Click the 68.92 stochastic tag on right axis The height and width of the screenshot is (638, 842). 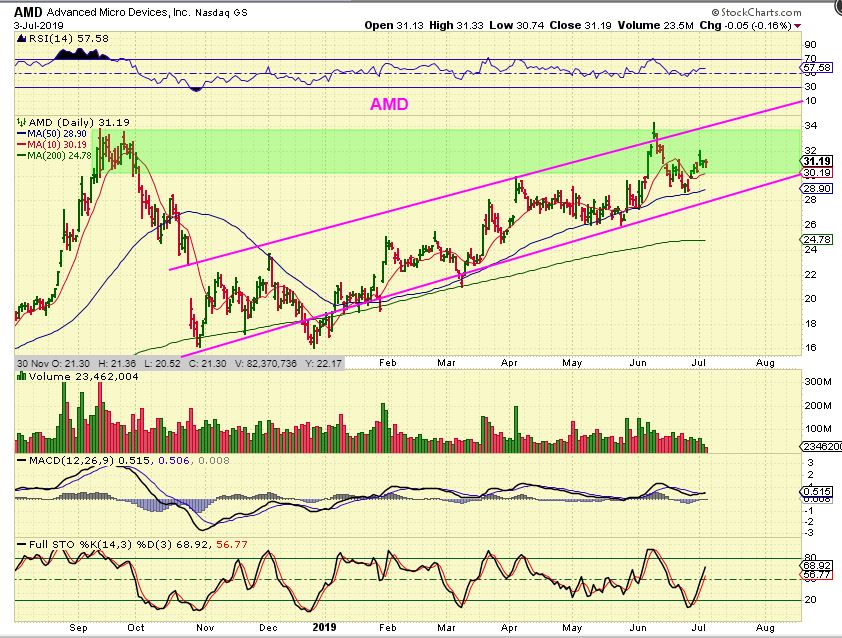point(817,566)
